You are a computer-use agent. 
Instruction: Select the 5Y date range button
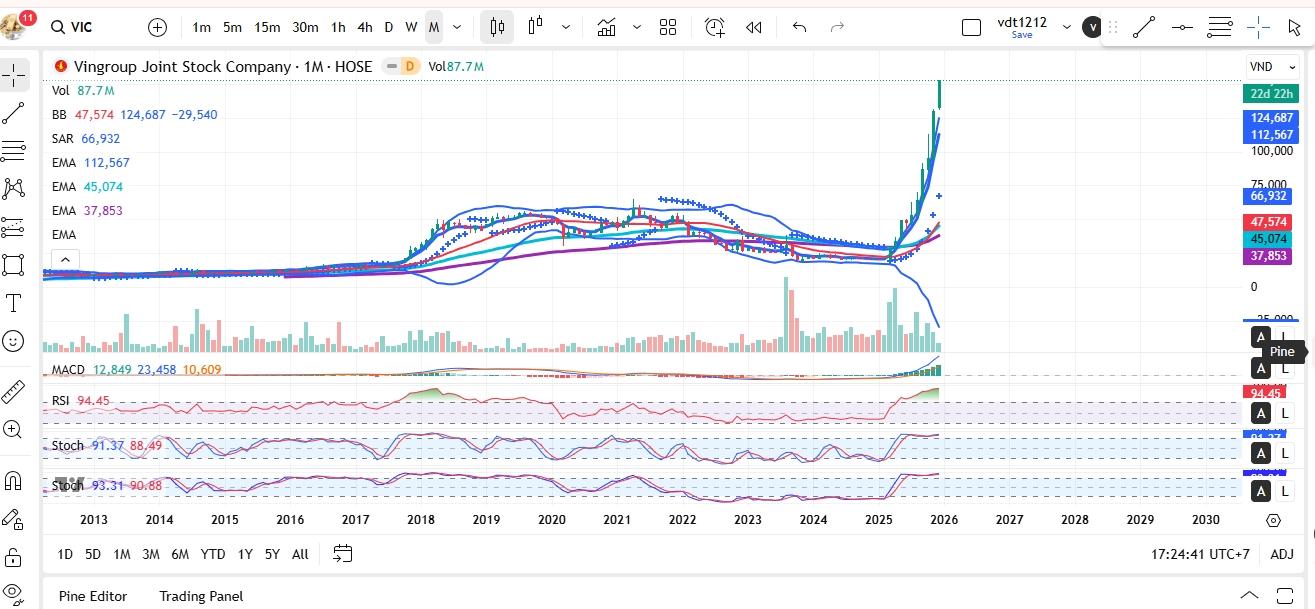(x=272, y=554)
